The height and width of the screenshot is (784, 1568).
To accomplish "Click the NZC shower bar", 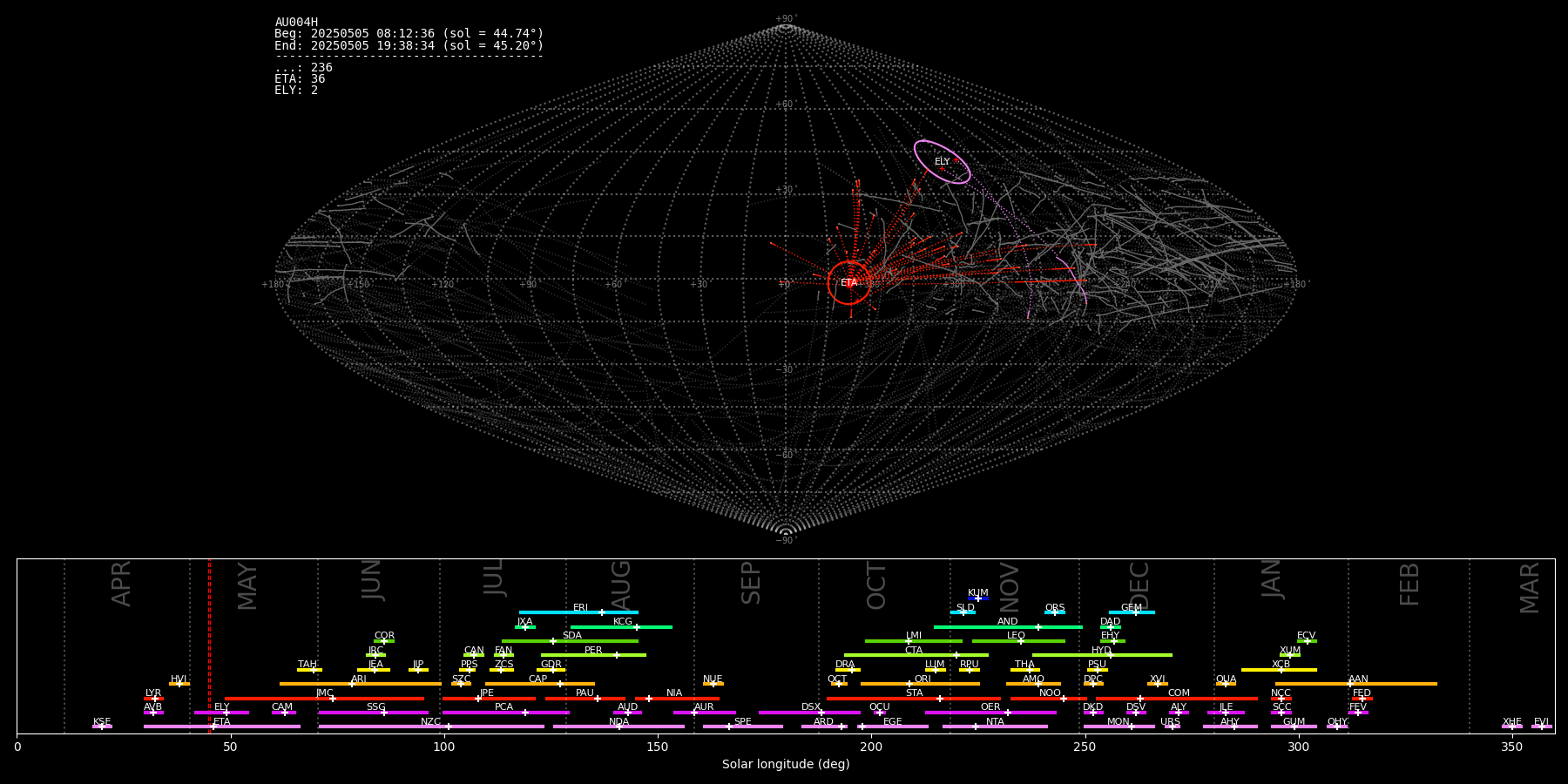I will pyautogui.click(x=431, y=727).
